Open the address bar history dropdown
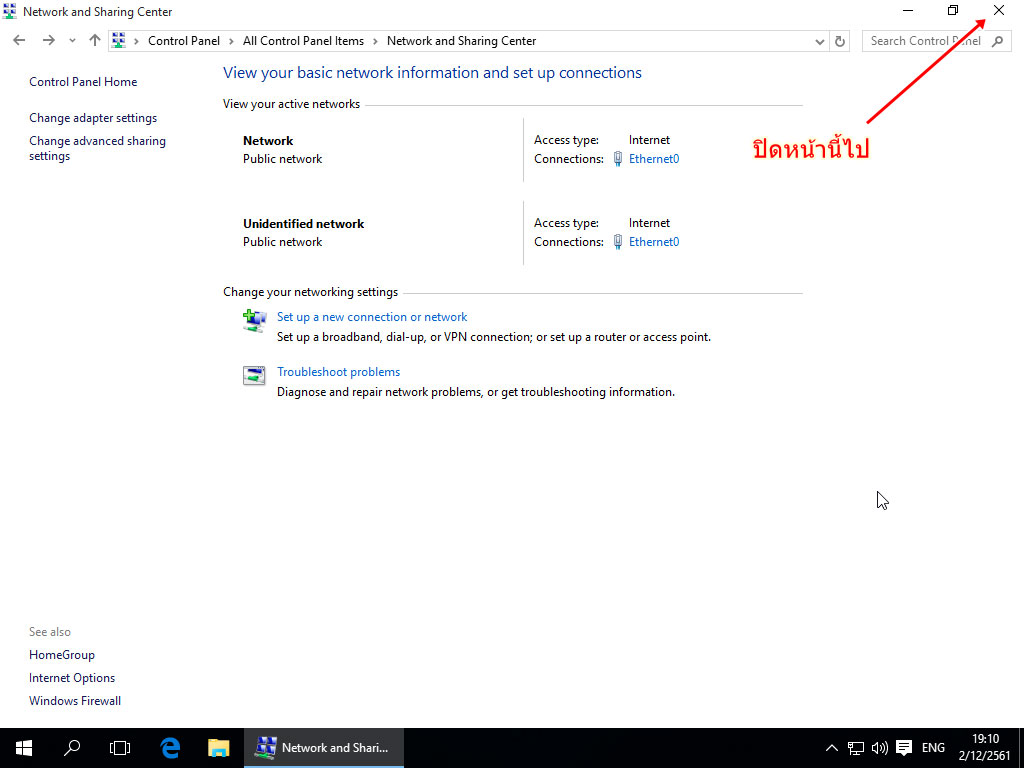 [820, 41]
